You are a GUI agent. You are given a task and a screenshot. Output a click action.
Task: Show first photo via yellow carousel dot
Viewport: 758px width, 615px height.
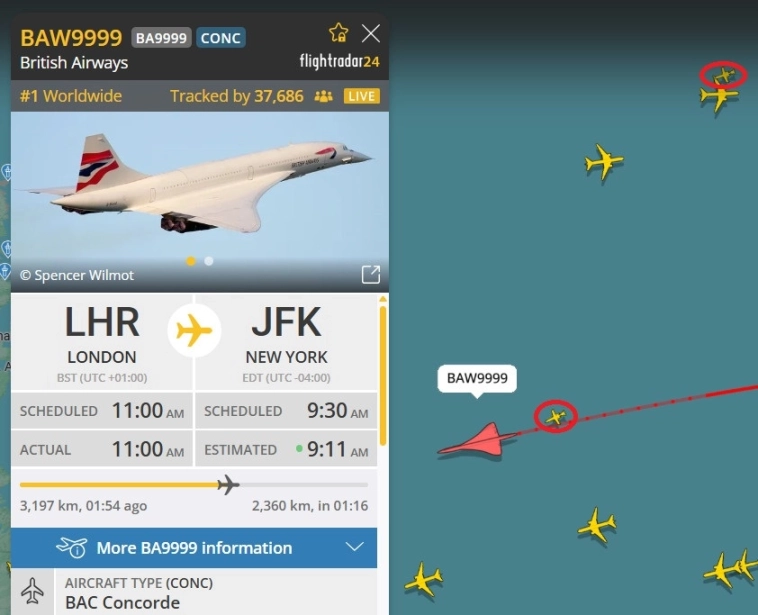pyautogui.click(x=191, y=261)
